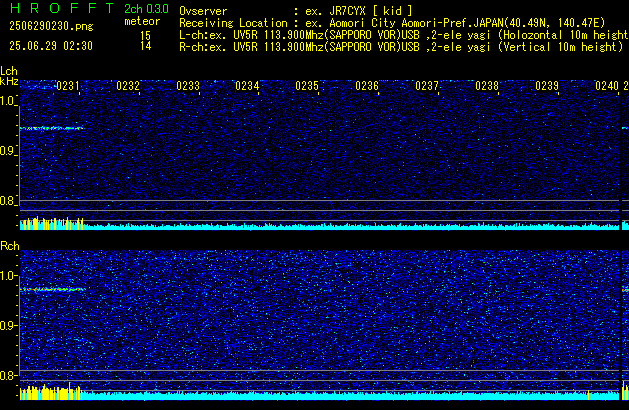This screenshot has width=629, height=410.
Task: Click the Rch yellow signal level bars
Action: coord(51,392)
